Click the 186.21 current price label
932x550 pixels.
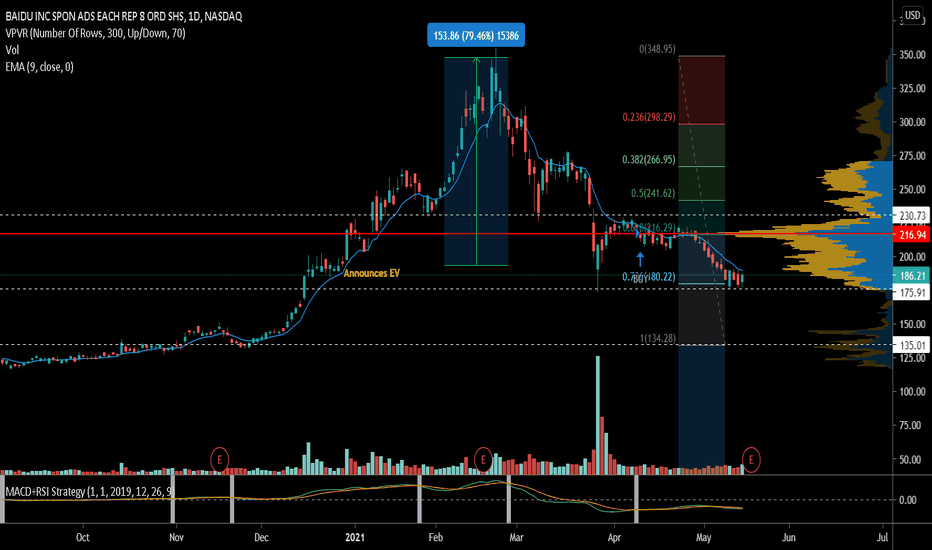[x=912, y=275]
